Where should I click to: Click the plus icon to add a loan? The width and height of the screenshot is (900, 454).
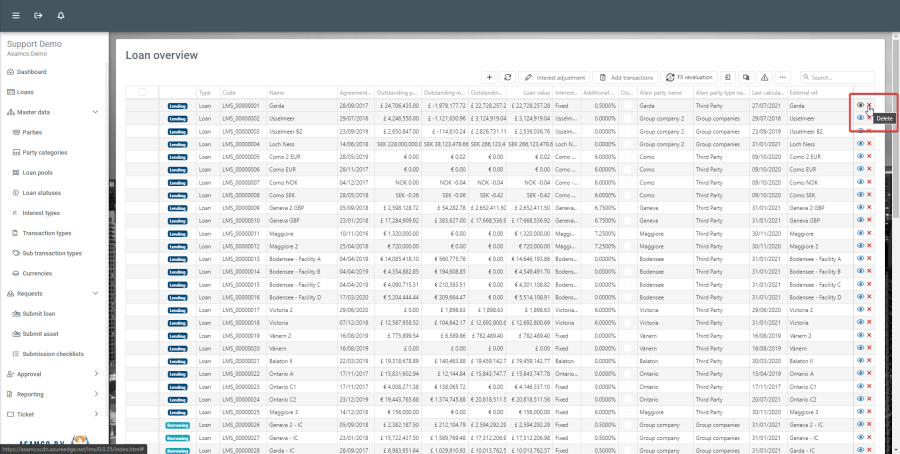[x=489, y=77]
